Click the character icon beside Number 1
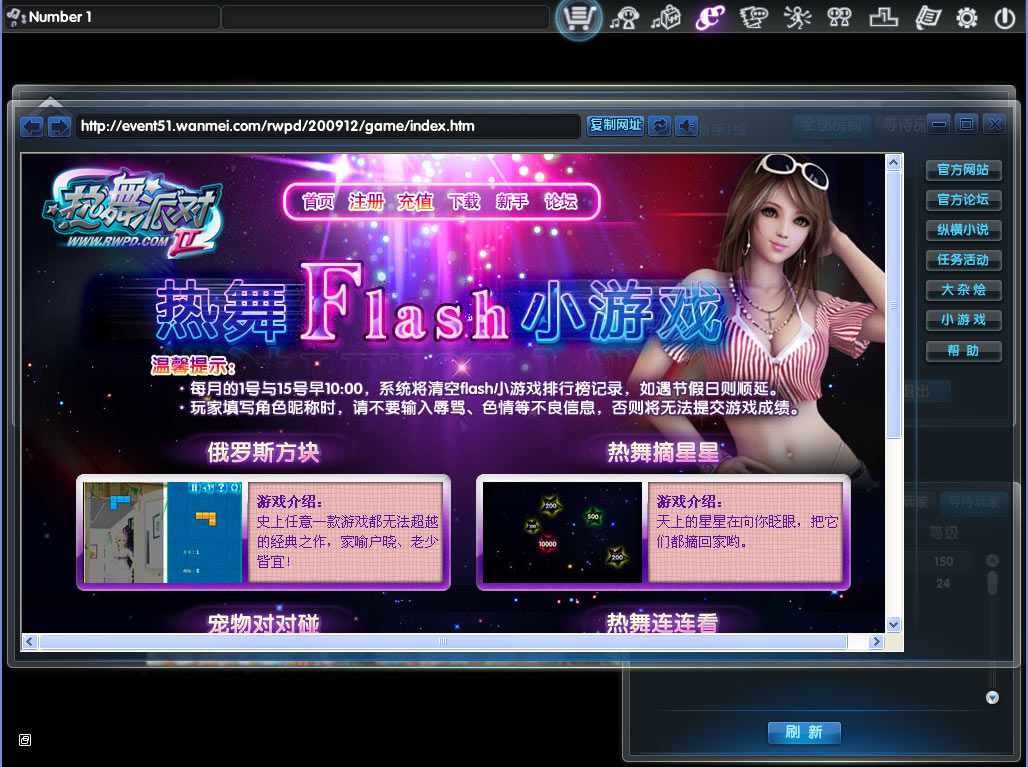Viewport: 1028px width, 767px height. [x=16, y=17]
